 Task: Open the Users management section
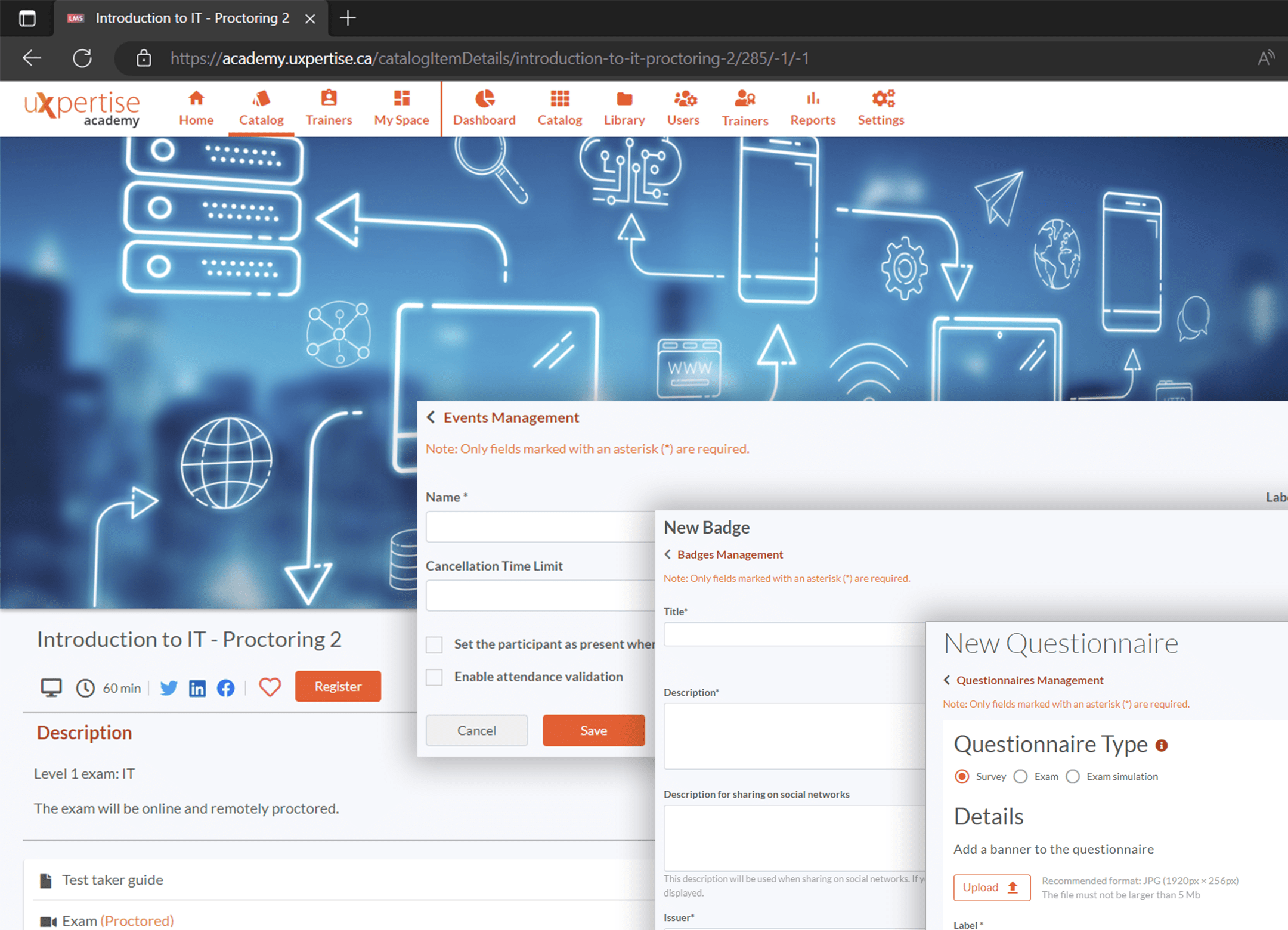pyautogui.click(x=683, y=108)
